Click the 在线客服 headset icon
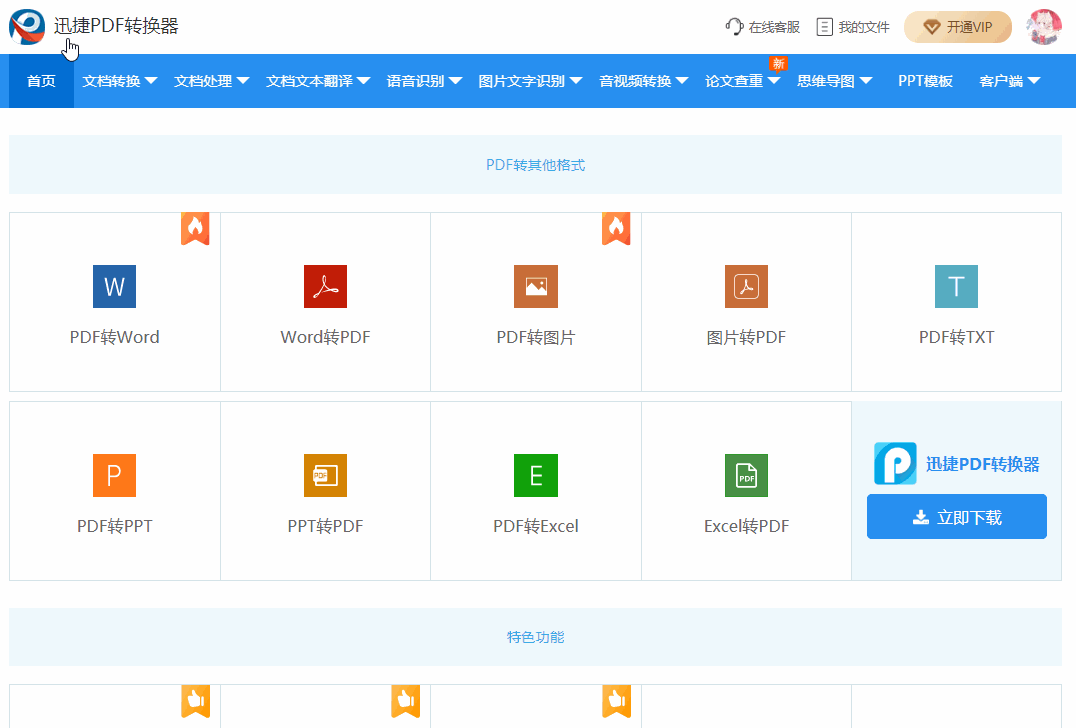This screenshot has width=1076, height=728. 734,27
